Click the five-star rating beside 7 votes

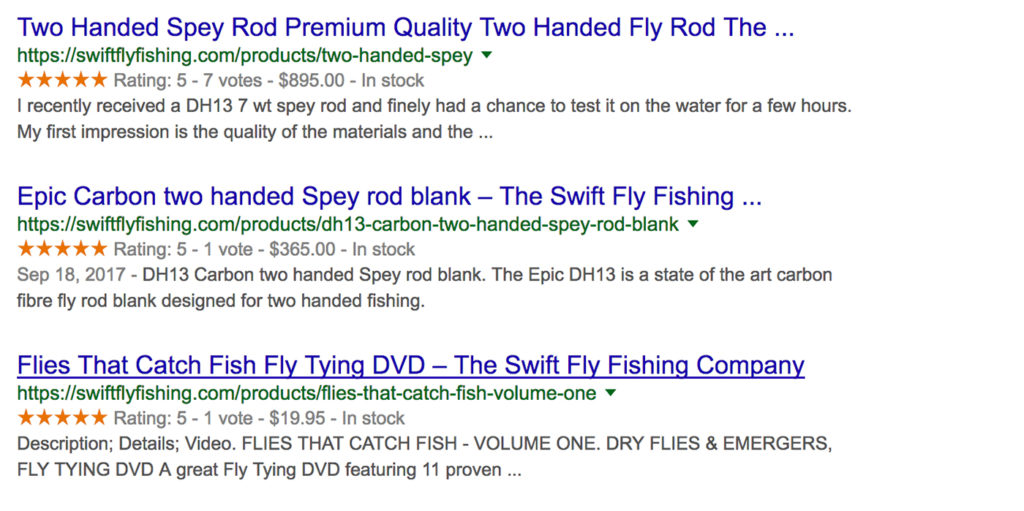coord(62,80)
